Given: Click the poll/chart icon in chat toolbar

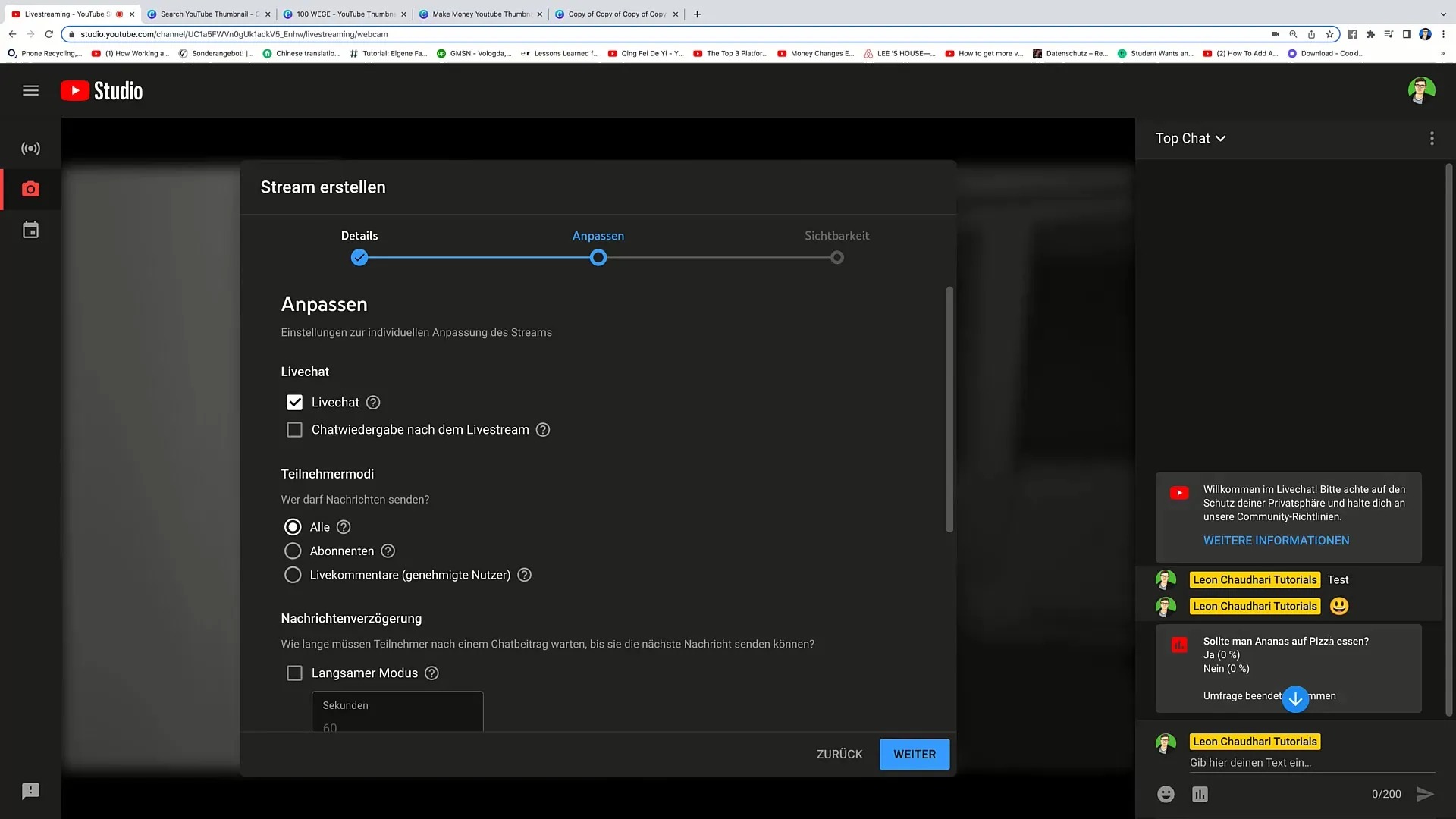Looking at the screenshot, I should 1199,793.
